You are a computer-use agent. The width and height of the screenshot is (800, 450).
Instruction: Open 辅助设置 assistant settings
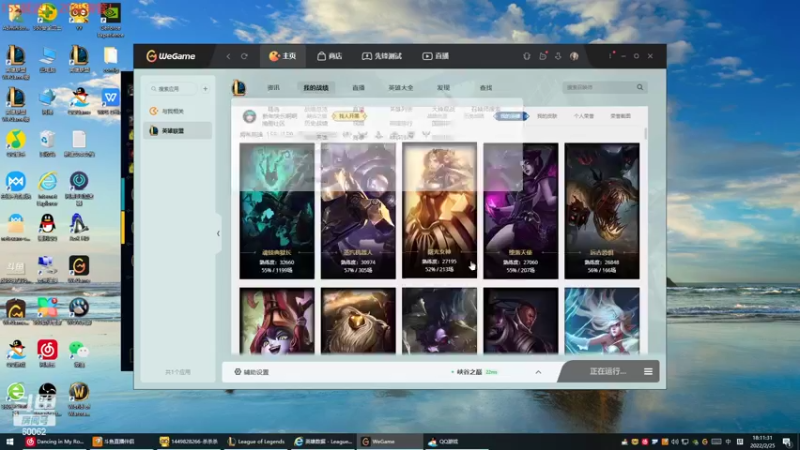coord(252,372)
